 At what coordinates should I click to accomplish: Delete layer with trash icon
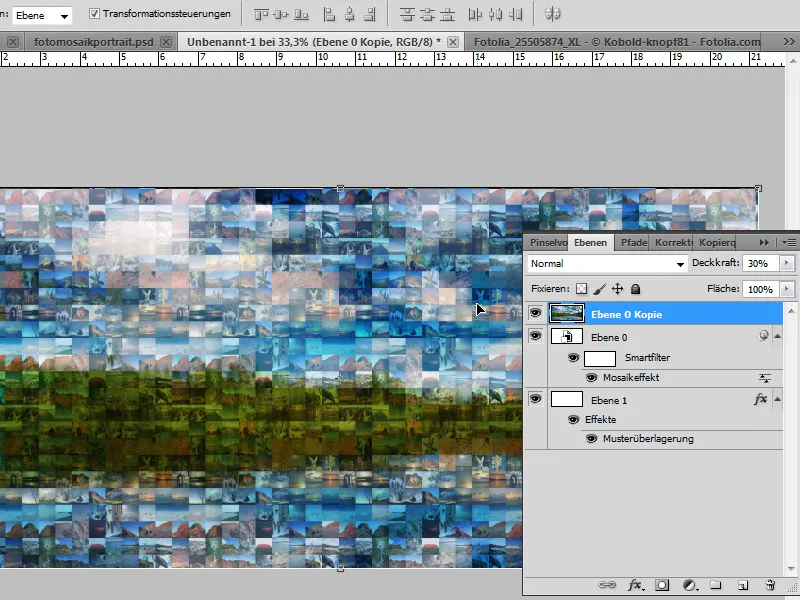770,585
